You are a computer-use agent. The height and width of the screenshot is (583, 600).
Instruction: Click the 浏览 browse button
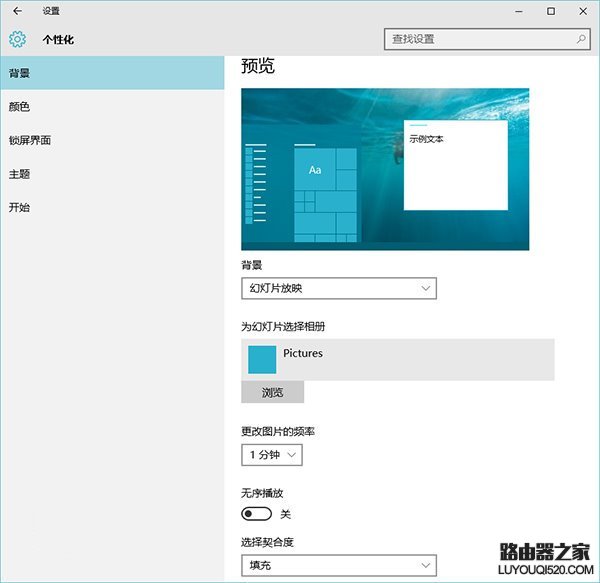pyautogui.click(x=272, y=392)
